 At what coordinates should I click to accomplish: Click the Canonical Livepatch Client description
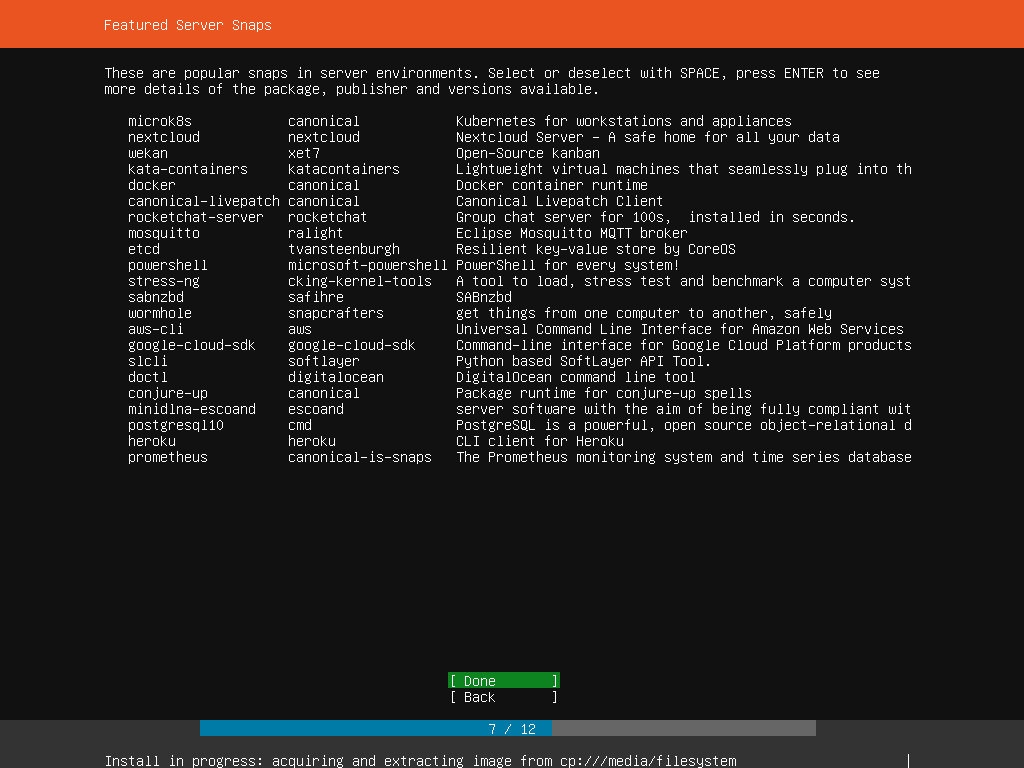tap(559, 201)
